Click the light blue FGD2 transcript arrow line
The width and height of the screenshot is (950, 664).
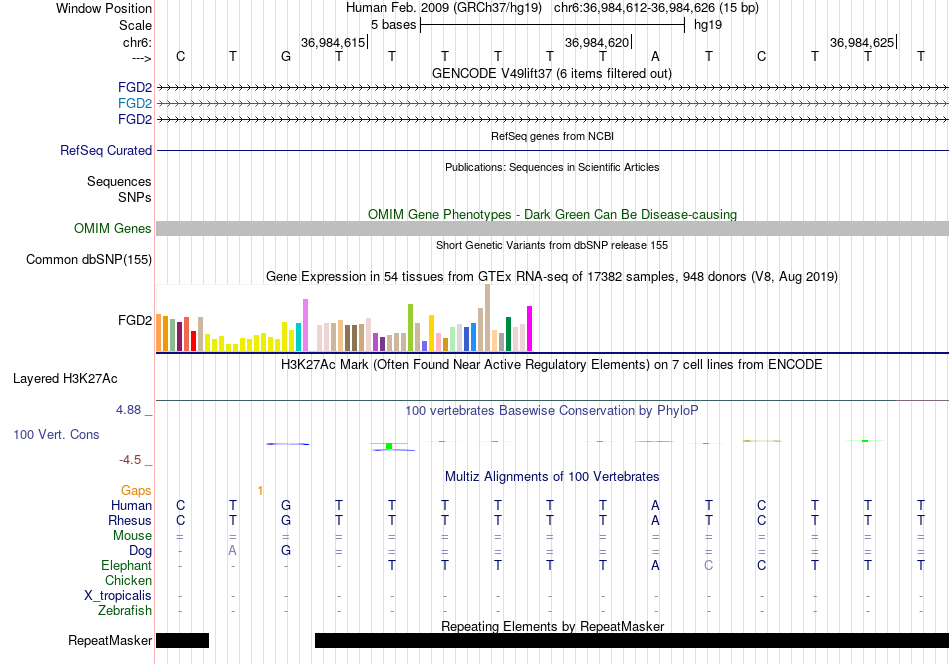point(553,104)
